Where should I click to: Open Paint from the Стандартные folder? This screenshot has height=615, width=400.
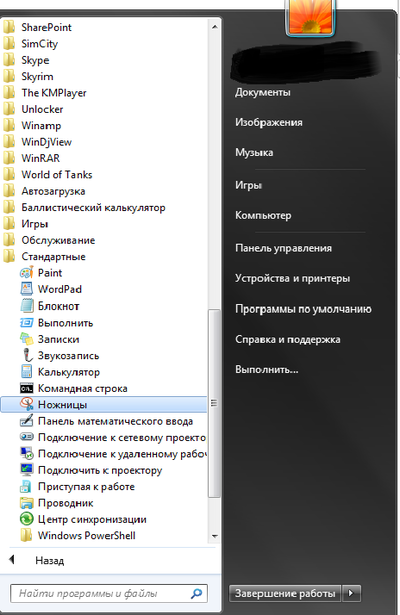pos(27,273)
